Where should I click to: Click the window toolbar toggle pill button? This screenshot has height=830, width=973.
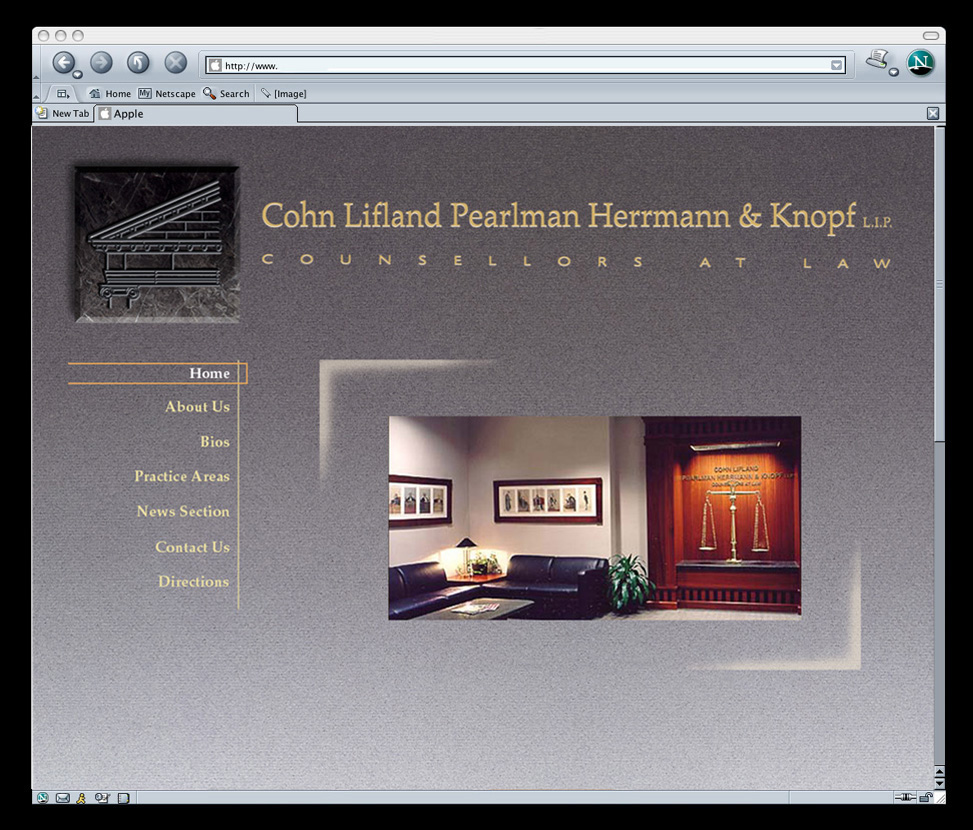coord(931,35)
